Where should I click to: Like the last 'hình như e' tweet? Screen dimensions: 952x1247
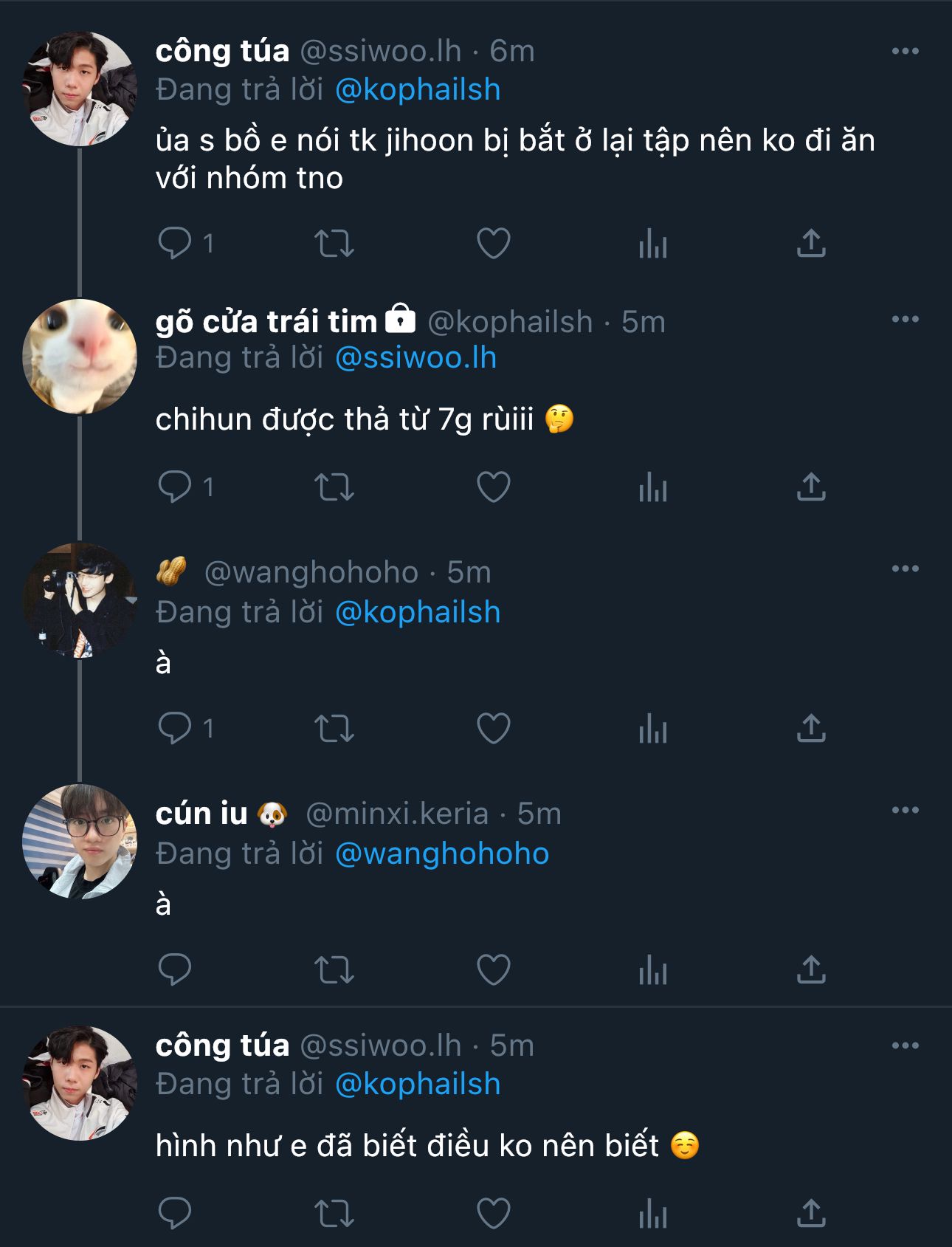click(493, 1213)
